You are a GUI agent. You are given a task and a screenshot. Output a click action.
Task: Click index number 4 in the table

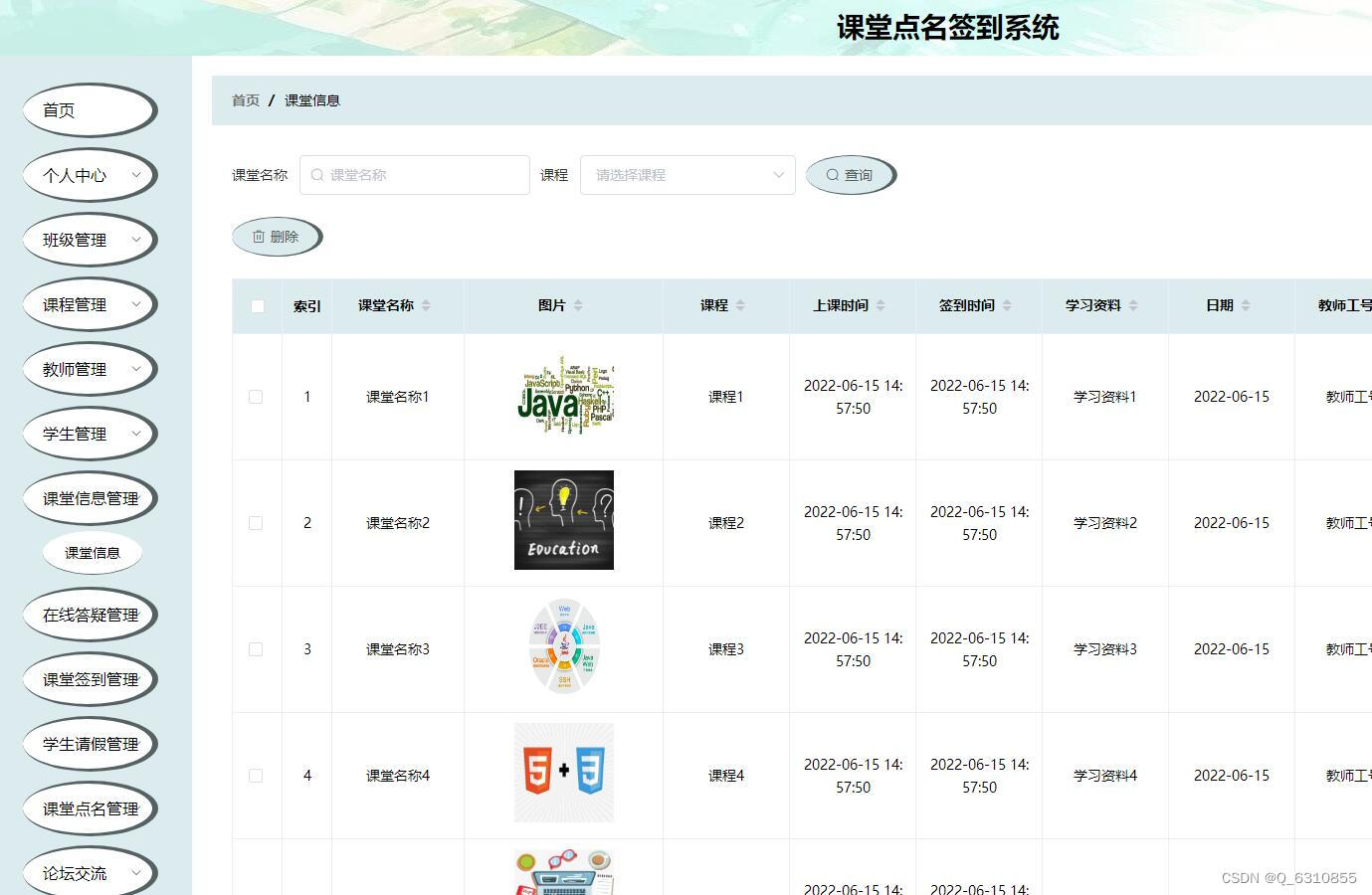307,776
